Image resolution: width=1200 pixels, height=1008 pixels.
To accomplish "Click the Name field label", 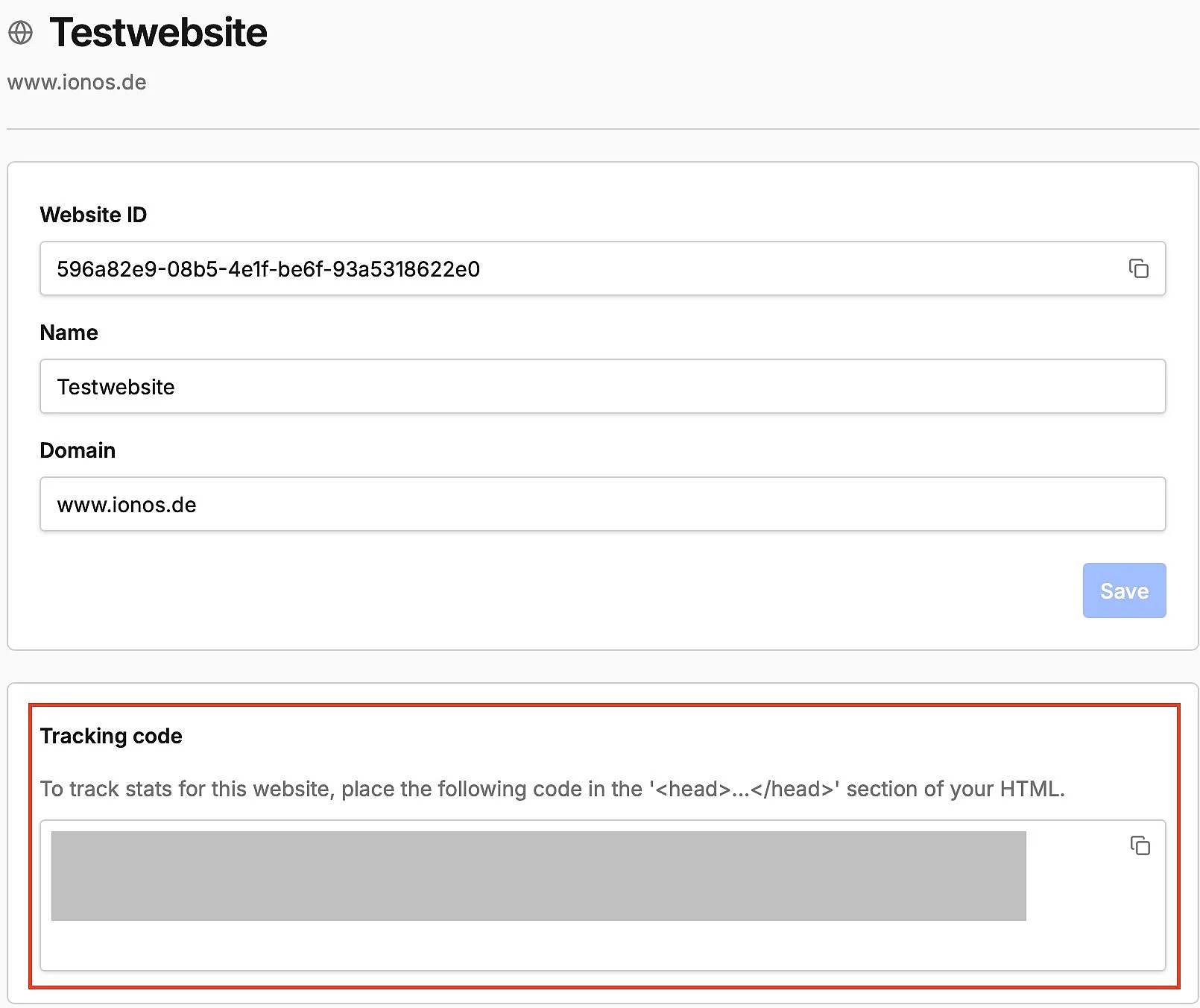I will pyautogui.click(x=69, y=333).
